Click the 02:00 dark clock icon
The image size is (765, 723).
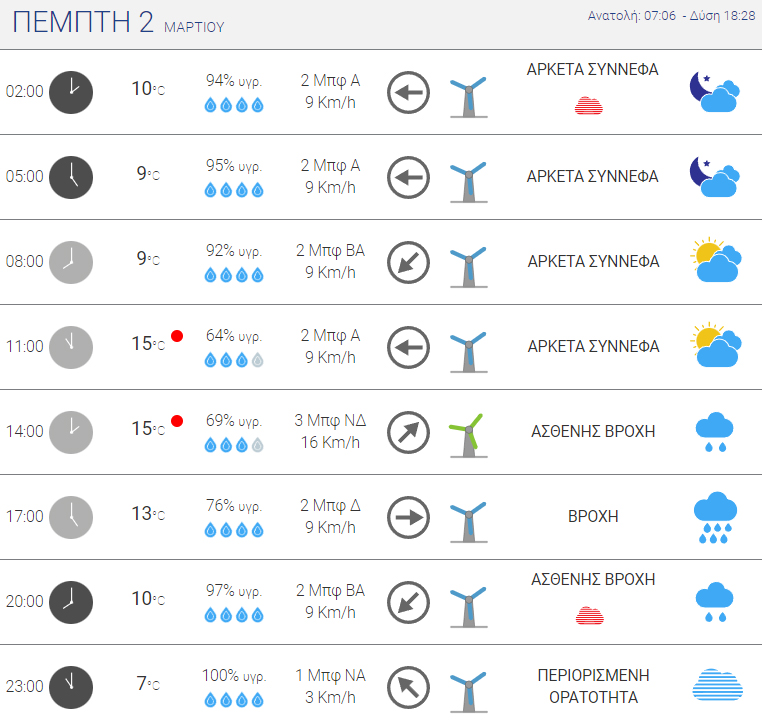(71, 92)
